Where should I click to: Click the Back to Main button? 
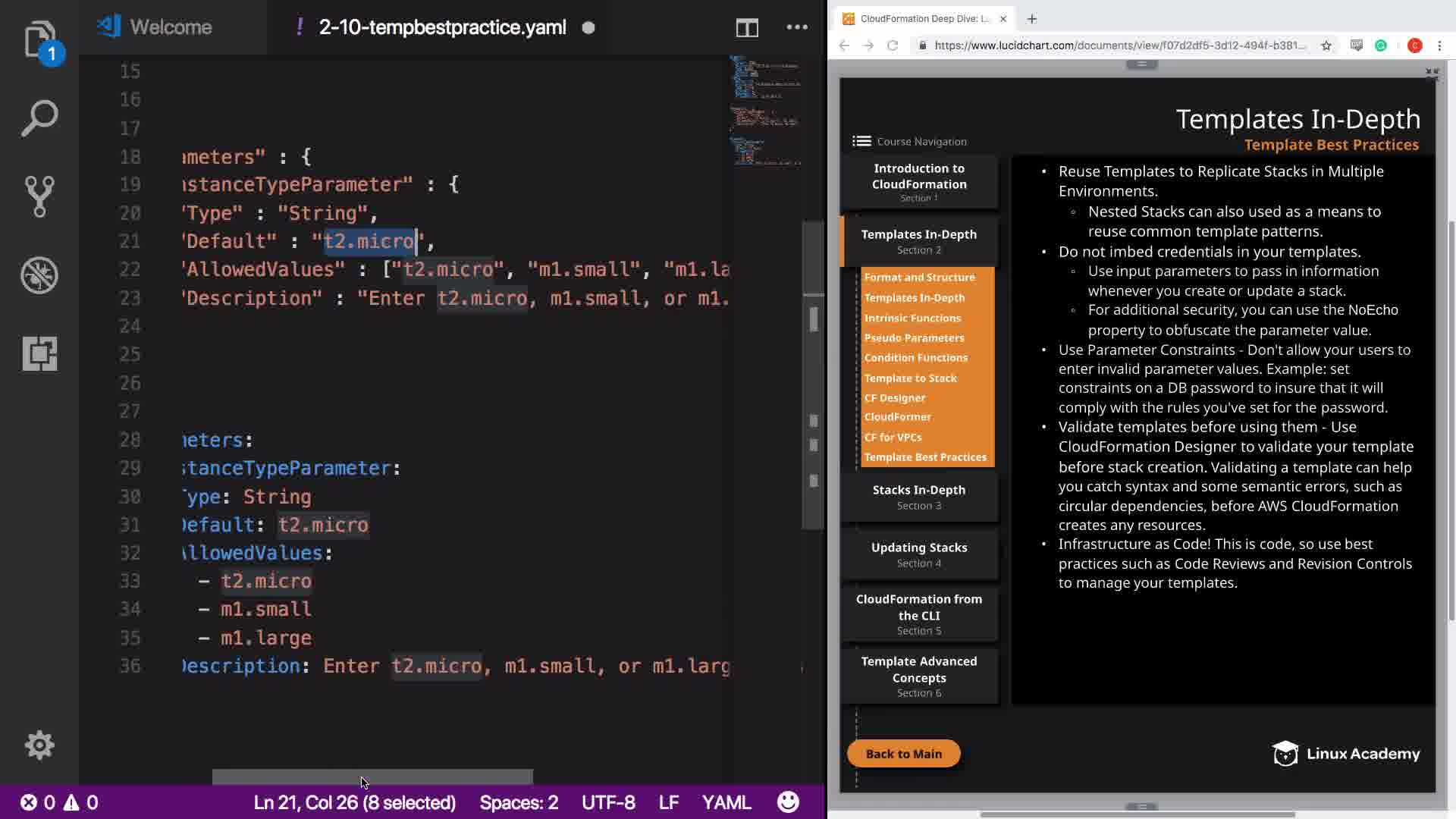point(903,754)
